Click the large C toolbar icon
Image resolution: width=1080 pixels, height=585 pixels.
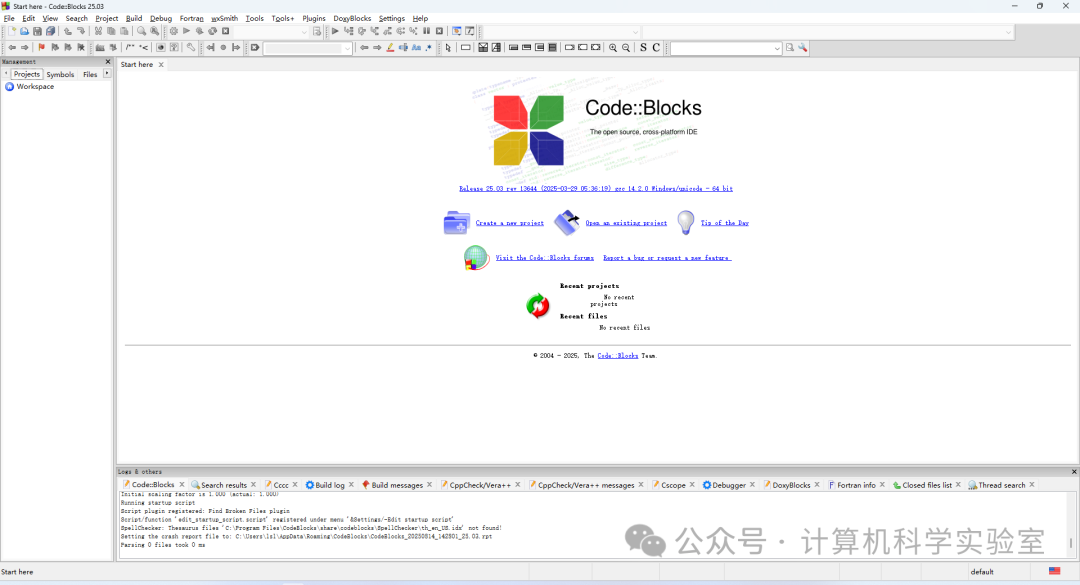tap(656, 48)
